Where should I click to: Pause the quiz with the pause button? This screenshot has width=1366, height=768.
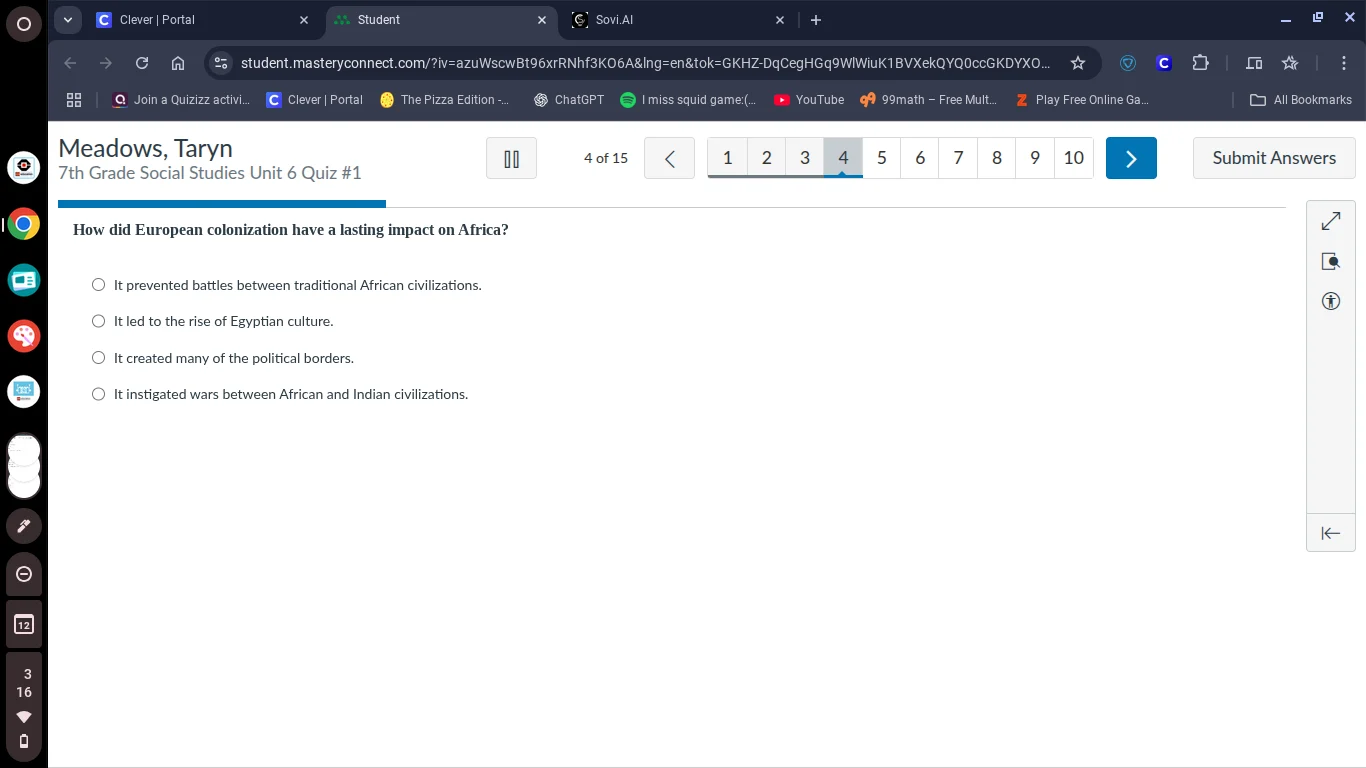[x=511, y=158]
